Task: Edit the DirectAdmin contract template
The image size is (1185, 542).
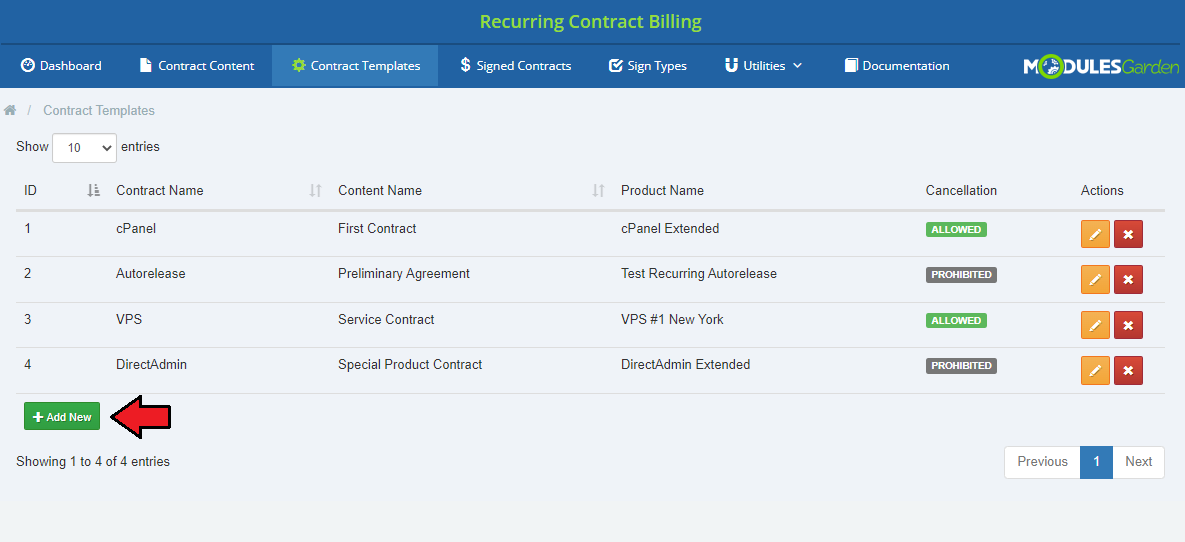Action: [x=1095, y=370]
